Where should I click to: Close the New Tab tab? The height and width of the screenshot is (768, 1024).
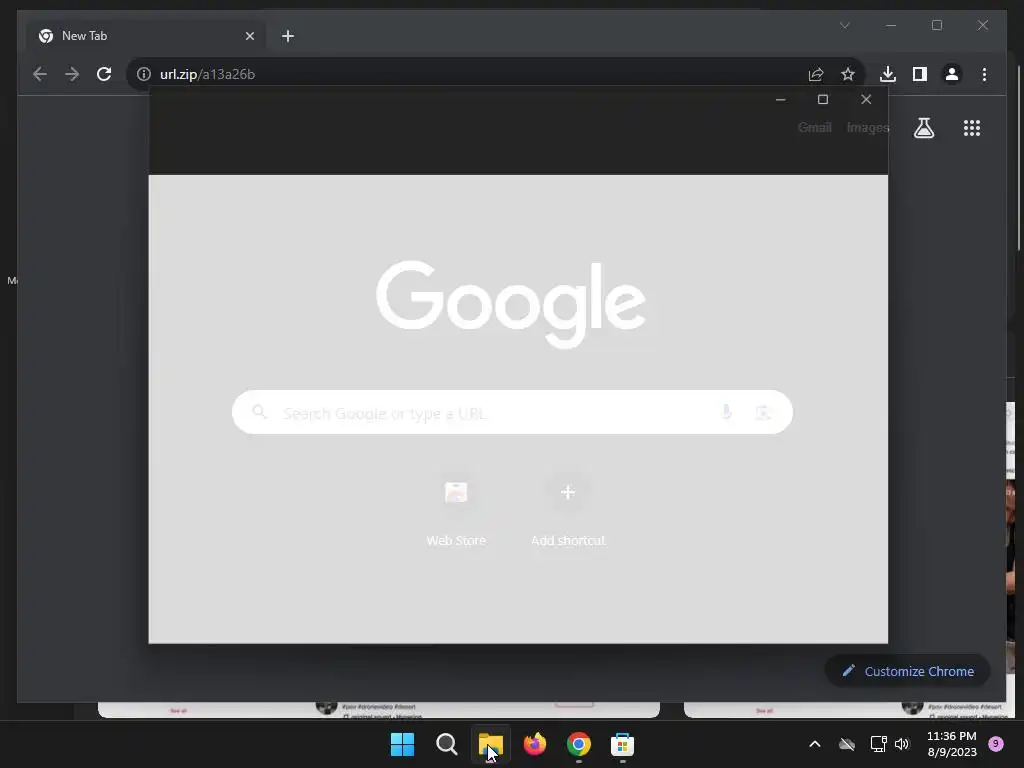click(x=249, y=36)
